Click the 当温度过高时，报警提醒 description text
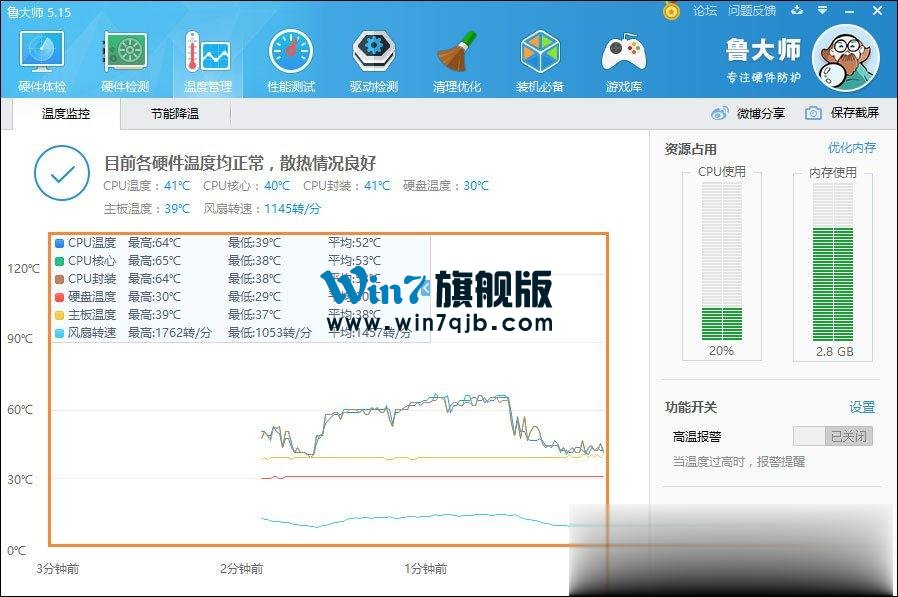The width and height of the screenshot is (898, 597). (x=739, y=462)
